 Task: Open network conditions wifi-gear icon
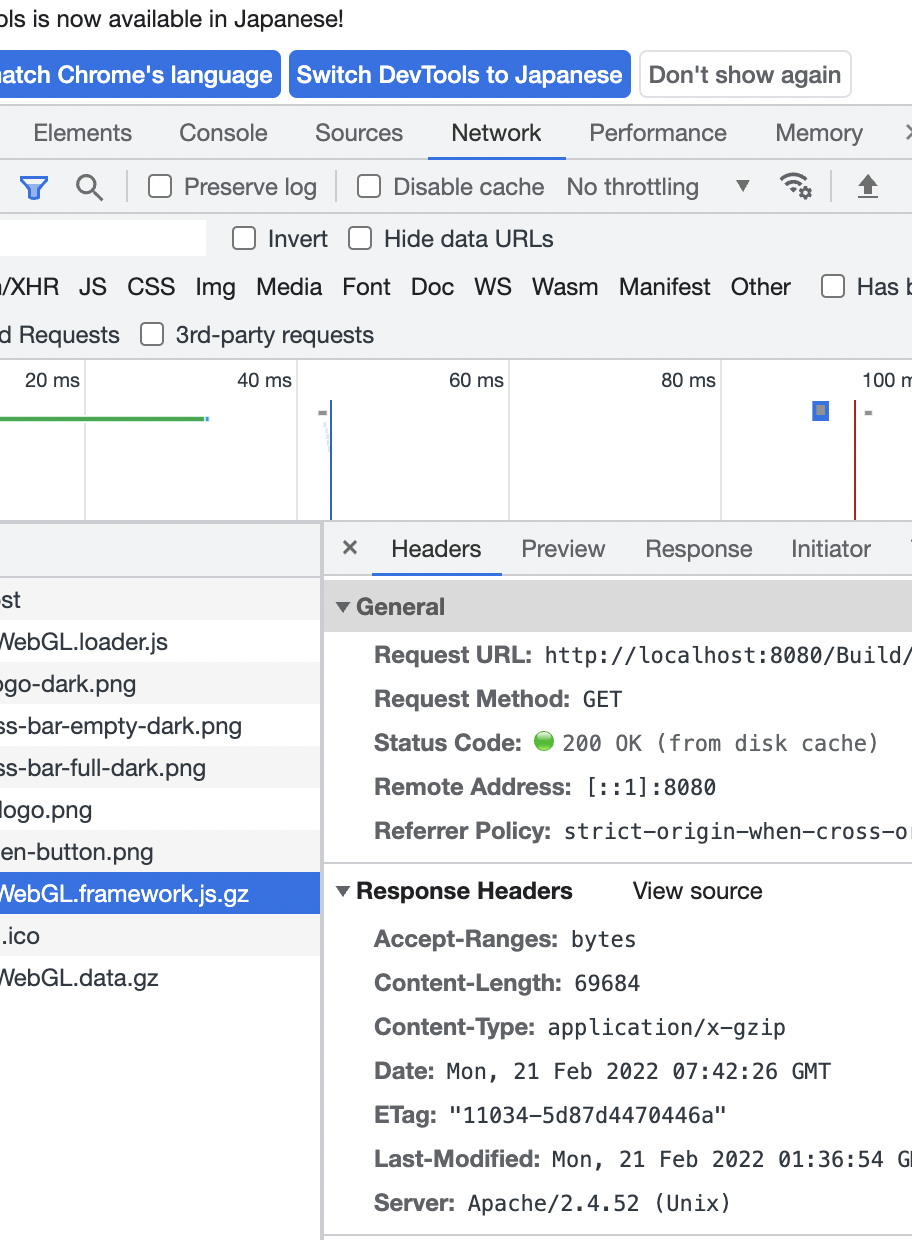coord(796,186)
